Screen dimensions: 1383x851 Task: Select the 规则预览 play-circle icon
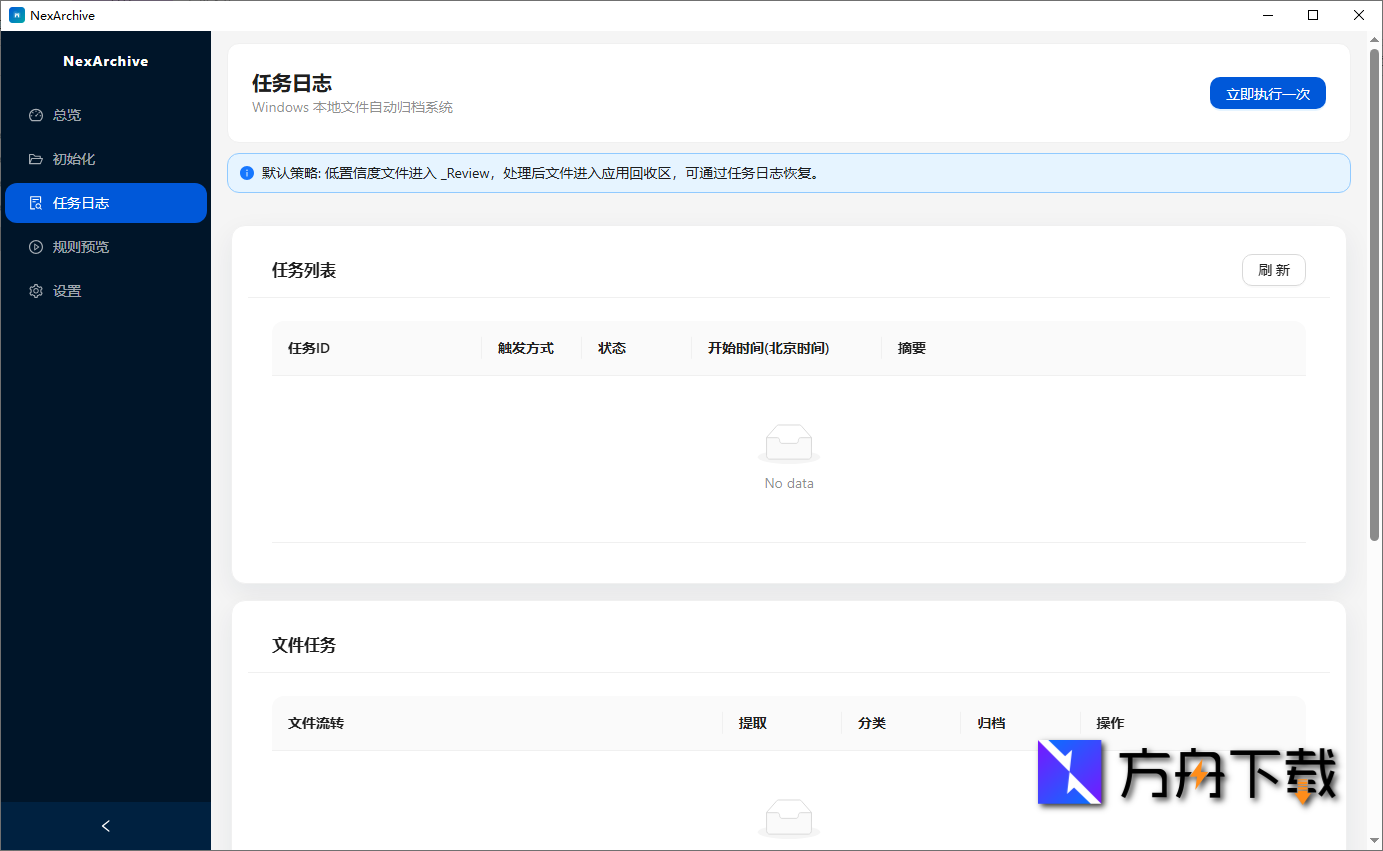[x=36, y=246]
